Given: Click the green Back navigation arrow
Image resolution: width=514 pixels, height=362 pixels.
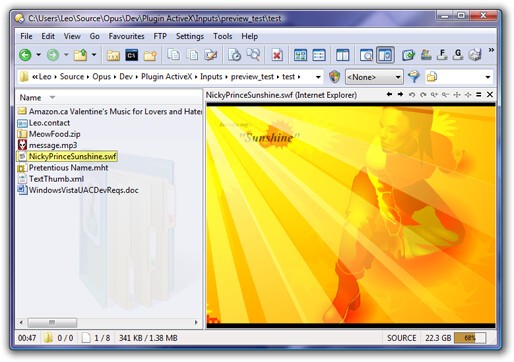Looking at the screenshot, I should coord(25,55).
